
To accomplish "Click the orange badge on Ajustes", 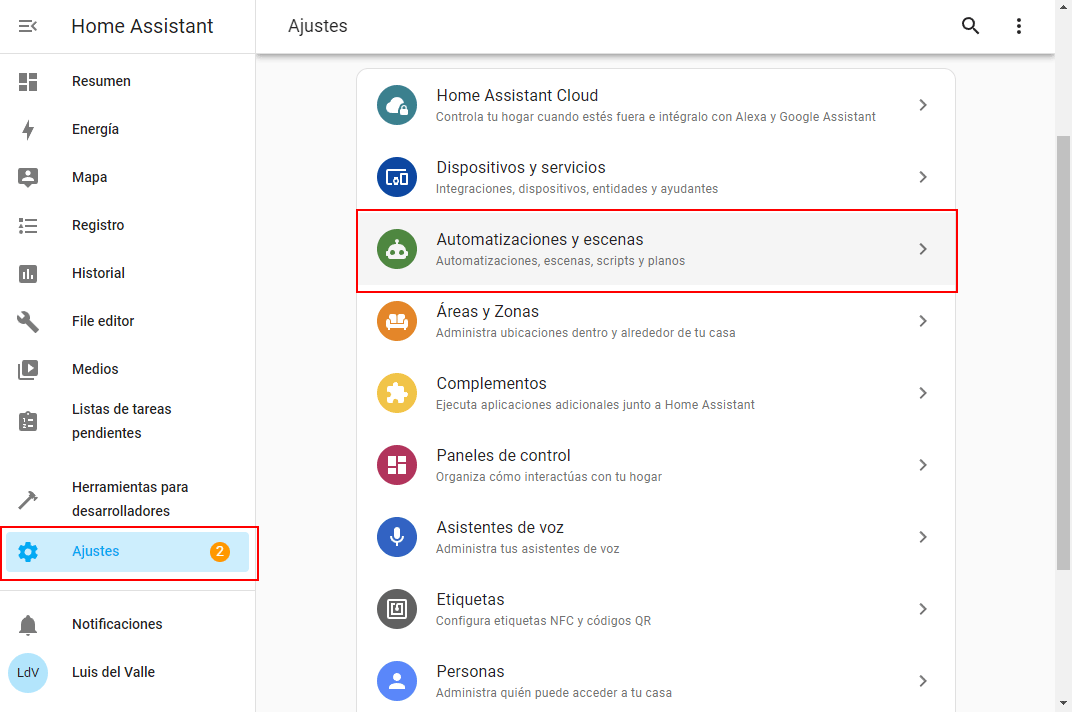I will click(x=220, y=551).
